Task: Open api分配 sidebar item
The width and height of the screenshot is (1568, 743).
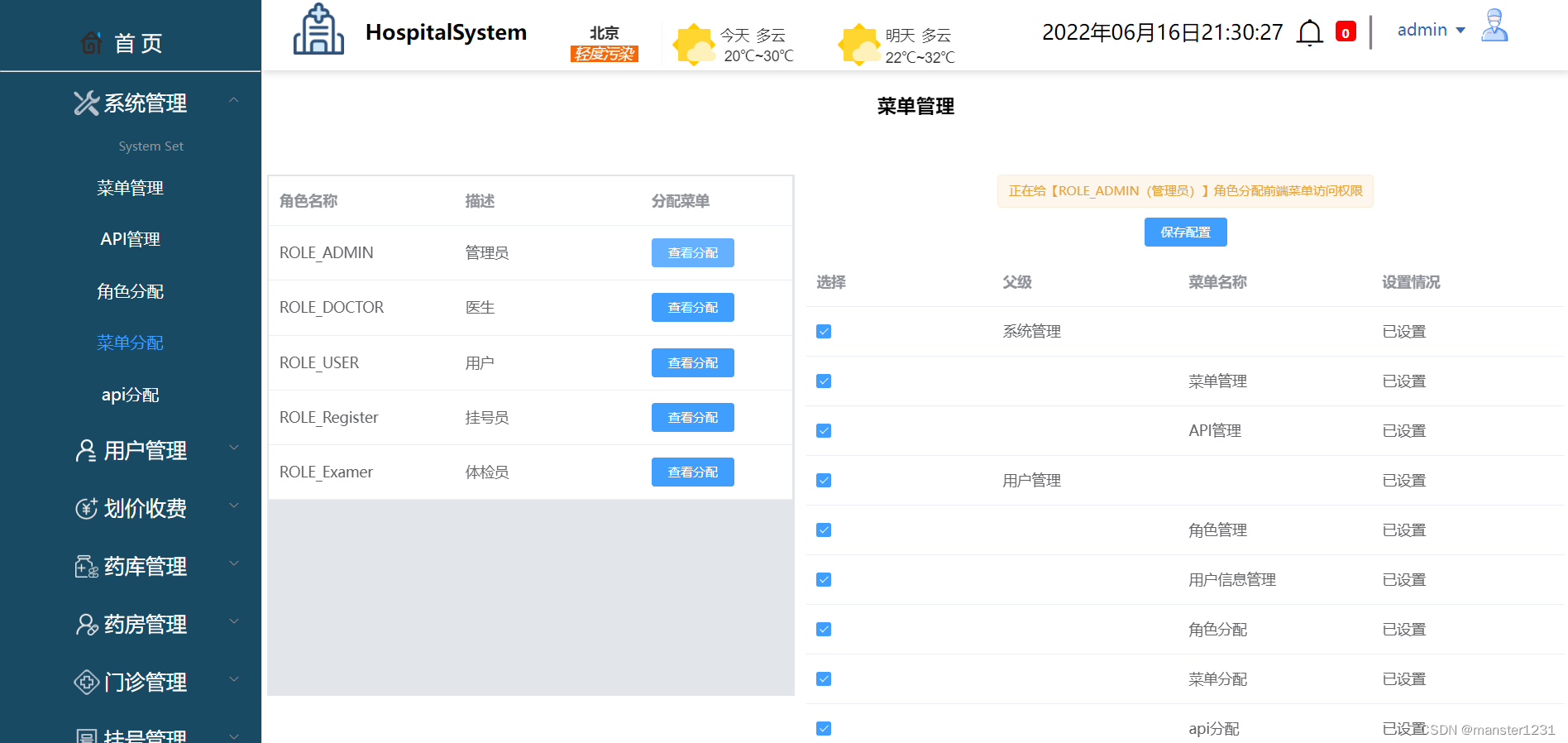Action: [x=131, y=395]
